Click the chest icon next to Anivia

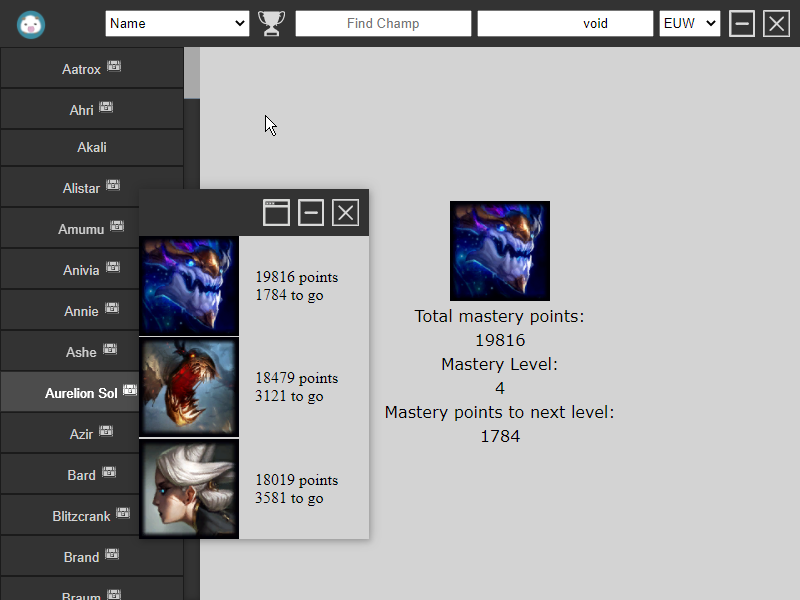coord(113,267)
